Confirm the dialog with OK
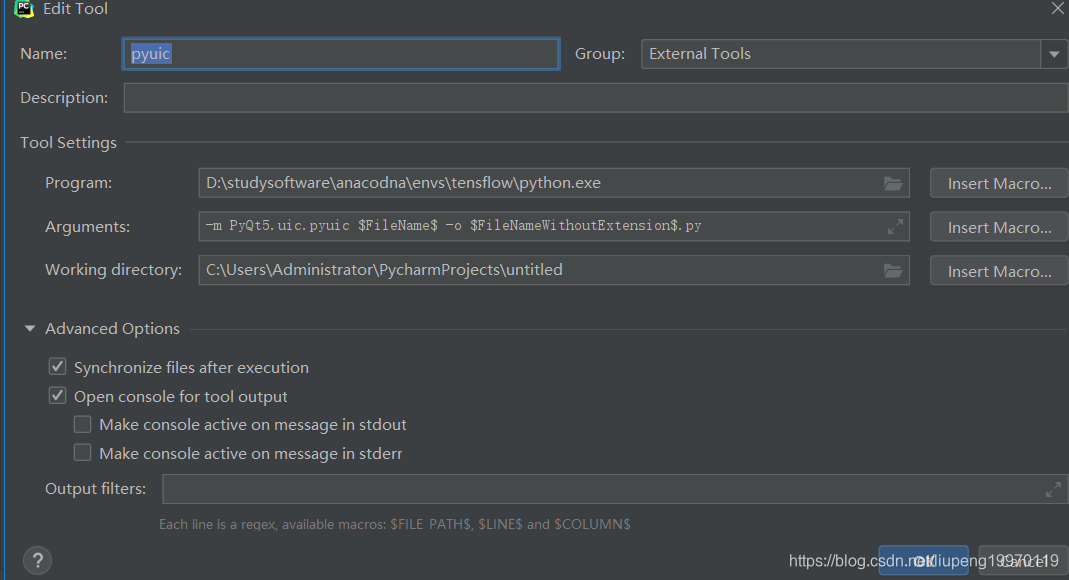1069x580 pixels. coord(923,560)
